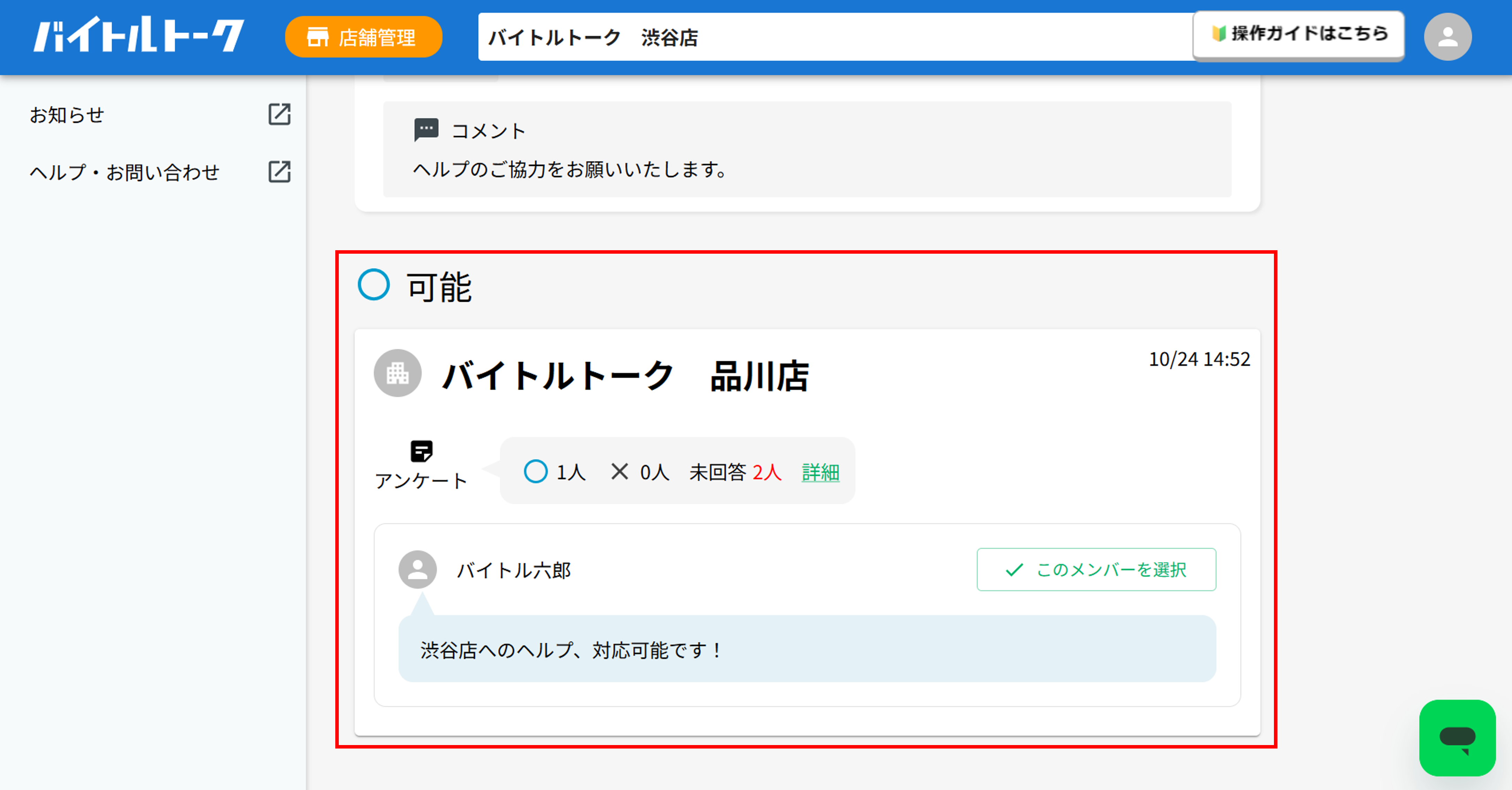Select the comment text ヘルプのご協力をお願いいたします。
The height and width of the screenshot is (790, 1512).
pyautogui.click(x=571, y=170)
